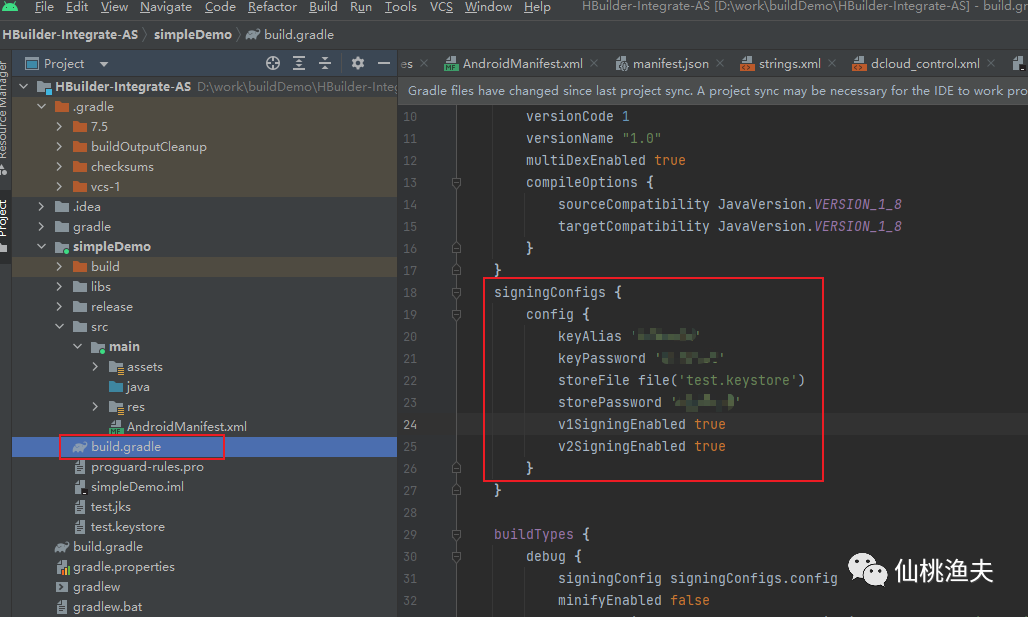The width and height of the screenshot is (1028, 617).
Task: Click the gradle elephant icon of selected build.gradle
Action: pos(80,447)
